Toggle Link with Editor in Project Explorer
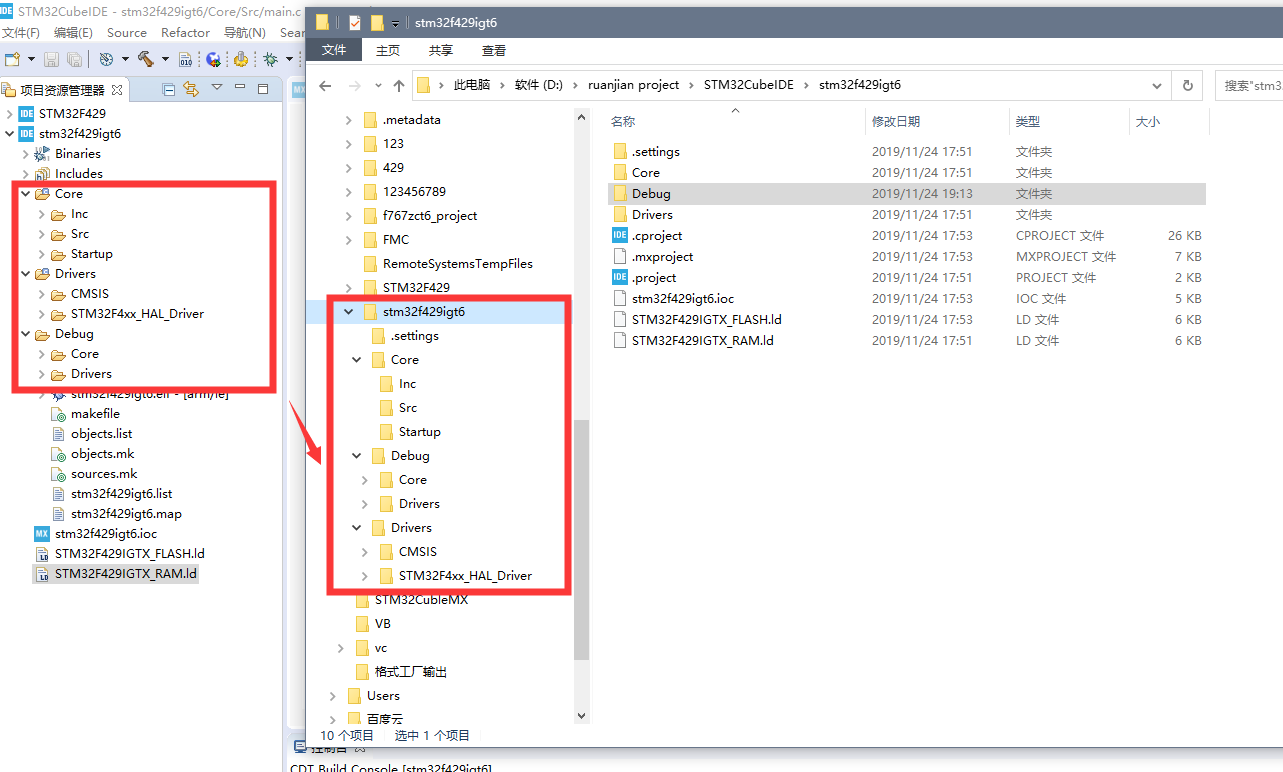This screenshot has width=1283, height=772. pyautogui.click(x=191, y=88)
